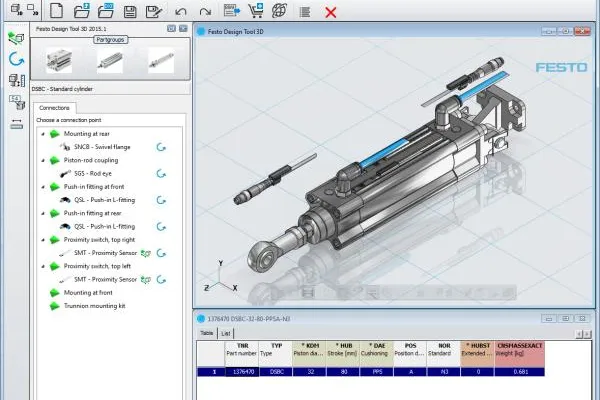Click refresh icon next to SNCB Swivel flange
Viewport: 600px width, 400px height.
pos(161,147)
